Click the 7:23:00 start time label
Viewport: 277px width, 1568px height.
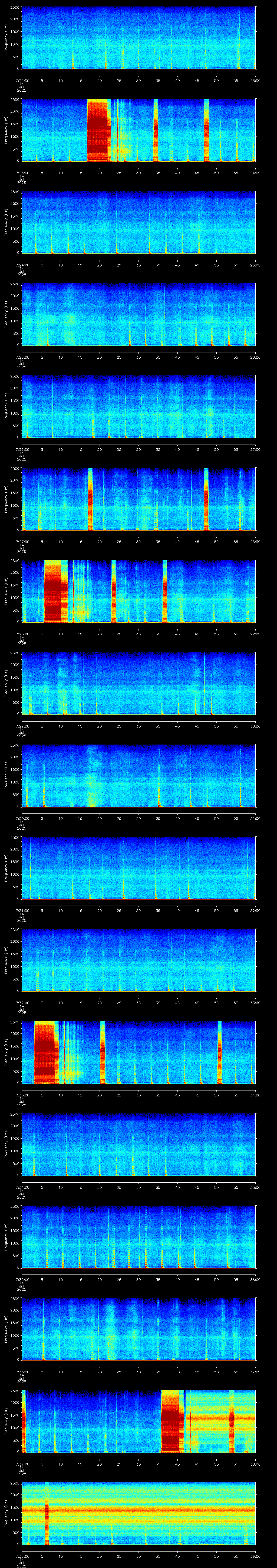[22, 173]
